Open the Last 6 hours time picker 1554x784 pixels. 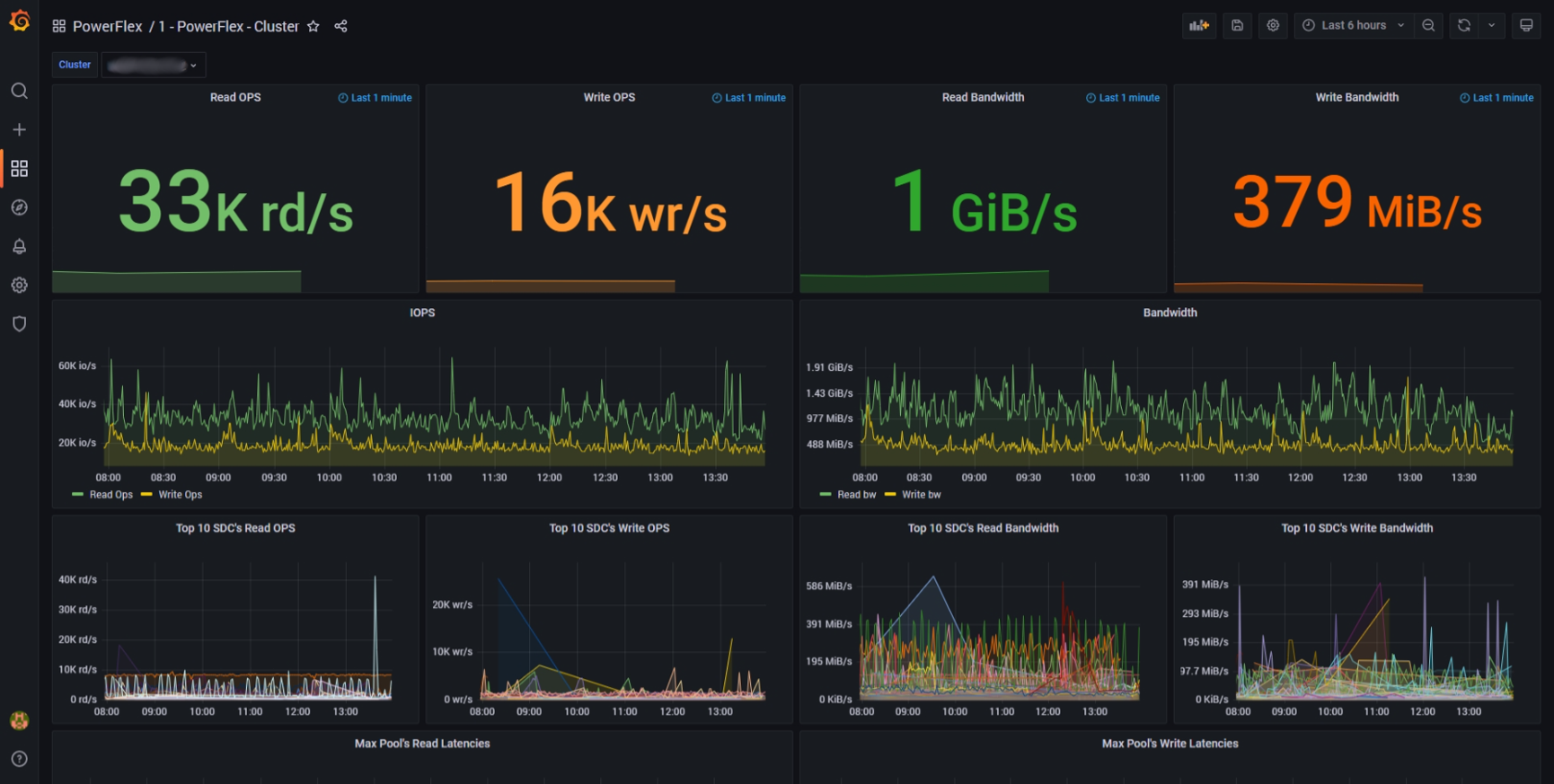[x=1354, y=25]
